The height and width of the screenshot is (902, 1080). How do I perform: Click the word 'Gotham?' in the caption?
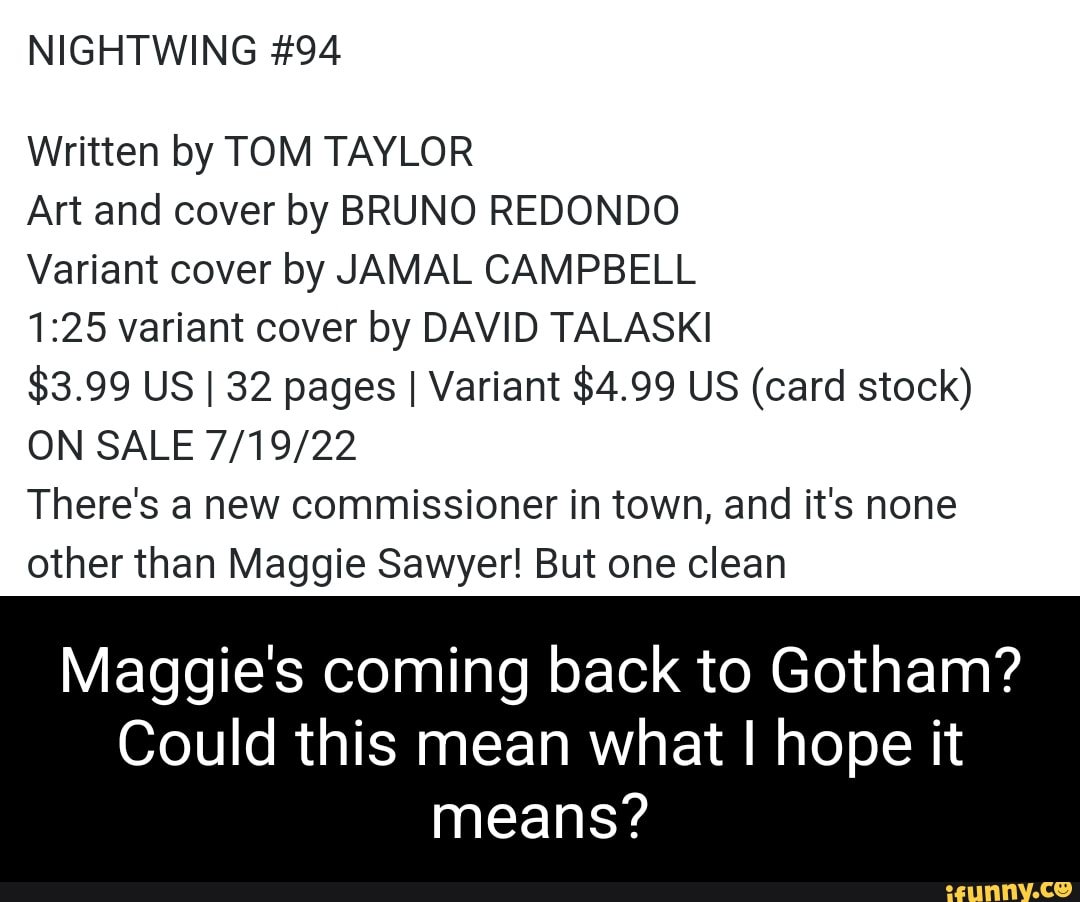click(x=895, y=670)
